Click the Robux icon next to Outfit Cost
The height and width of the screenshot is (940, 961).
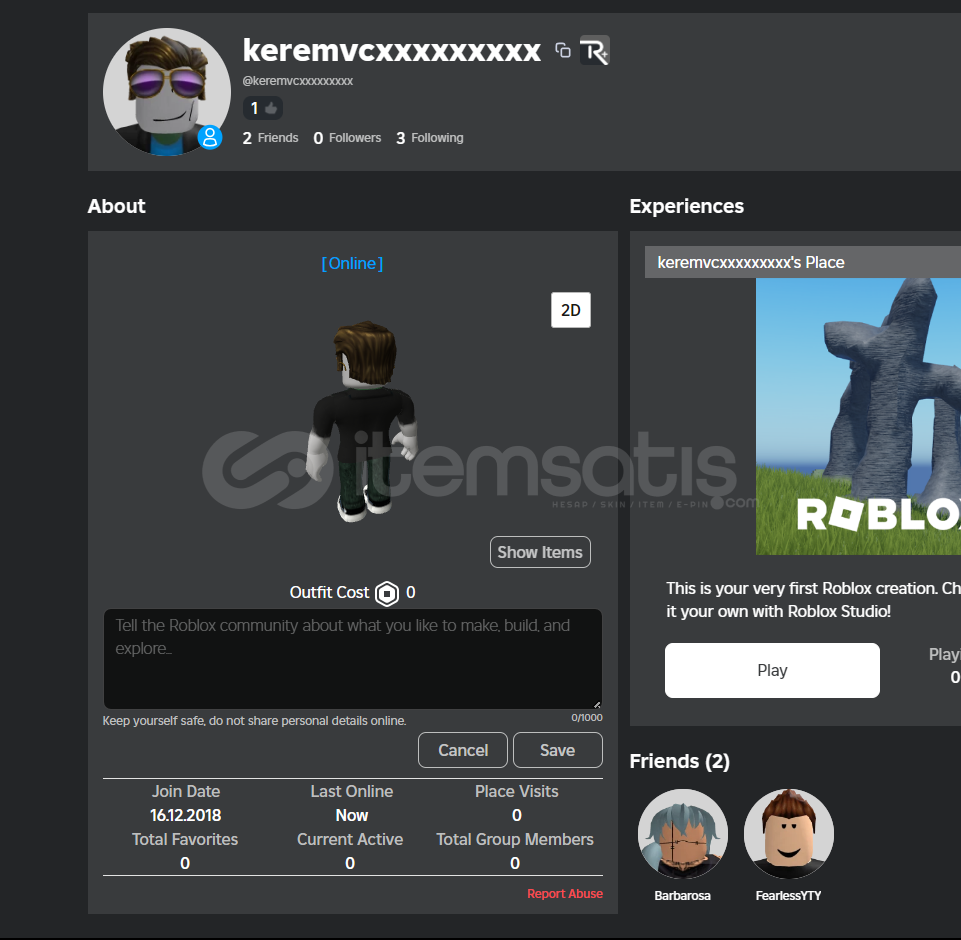(x=387, y=593)
